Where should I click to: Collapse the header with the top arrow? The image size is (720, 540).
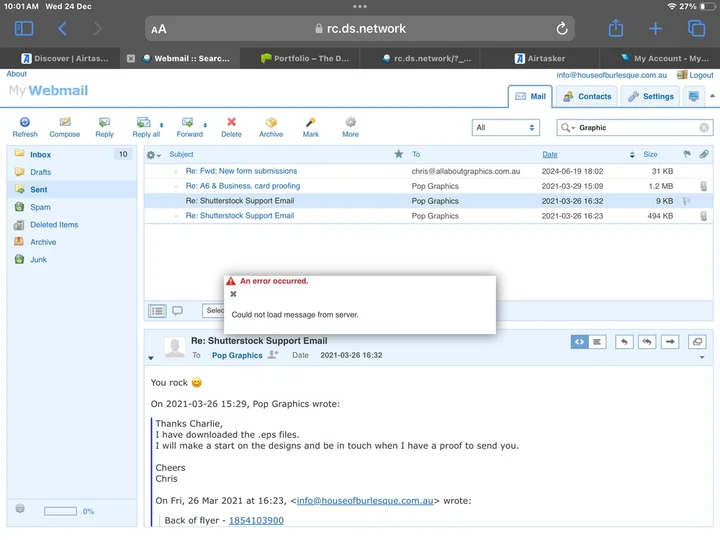click(712, 96)
